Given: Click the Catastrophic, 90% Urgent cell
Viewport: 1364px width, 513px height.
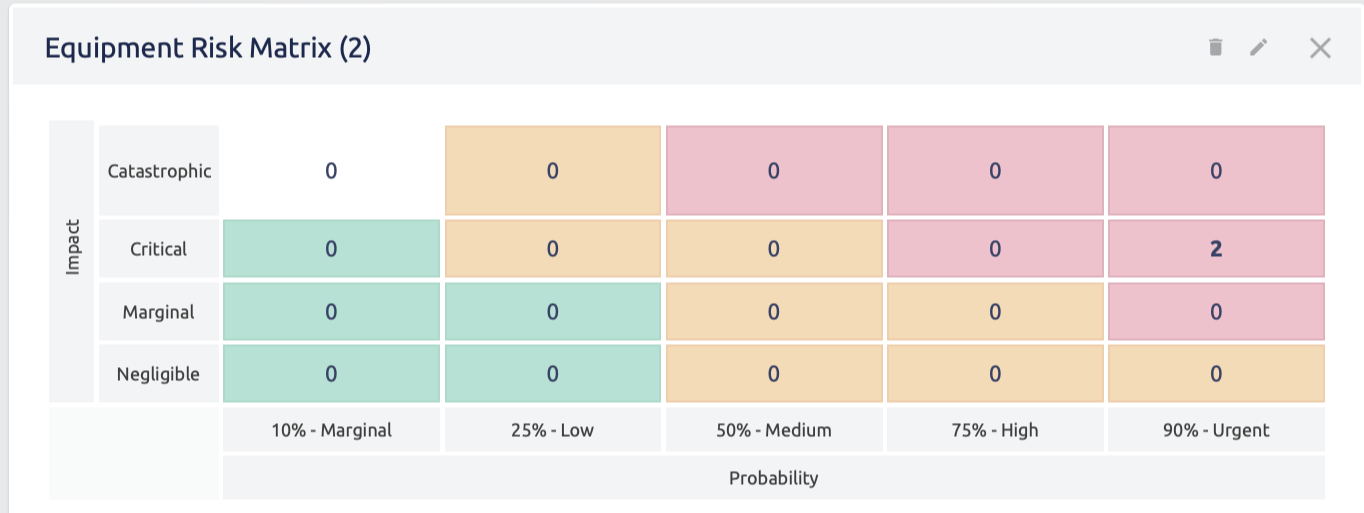Looking at the screenshot, I should pyautogui.click(x=1216, y=171).
